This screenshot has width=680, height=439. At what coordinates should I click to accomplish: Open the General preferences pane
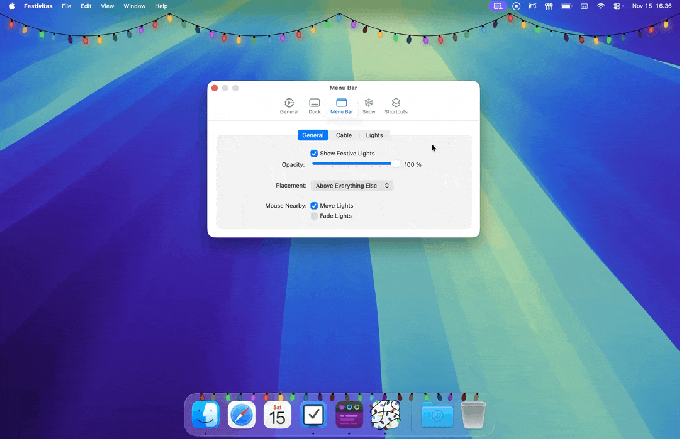(289, 105)
